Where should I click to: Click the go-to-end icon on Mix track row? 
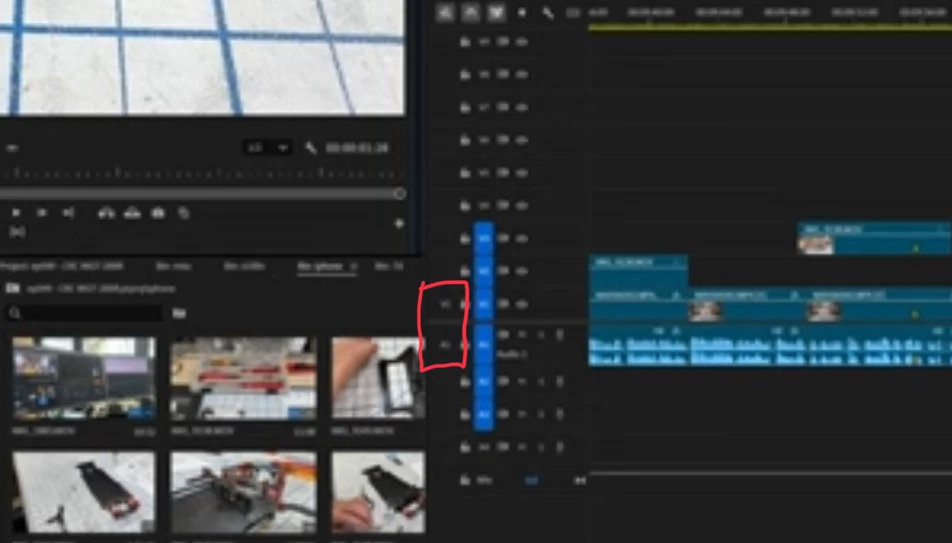[x=580, y=480]
